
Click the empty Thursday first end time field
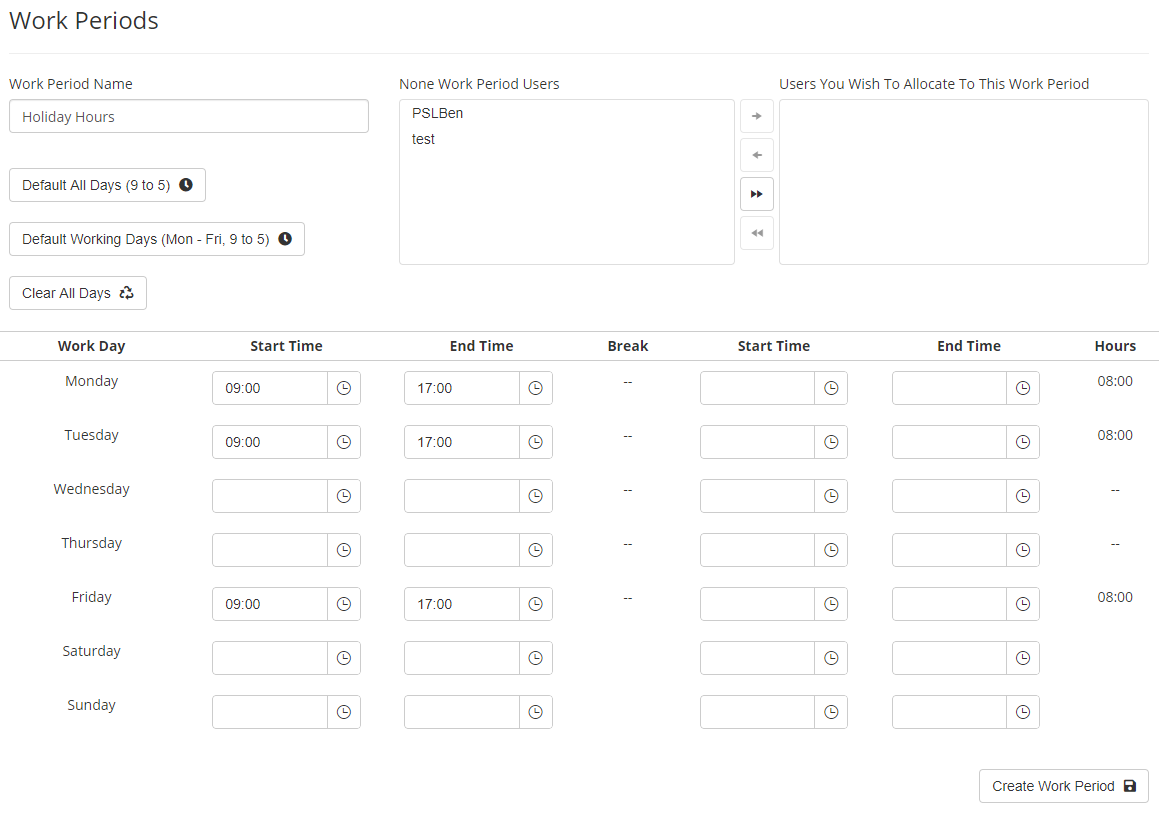[x=462, y=550]
